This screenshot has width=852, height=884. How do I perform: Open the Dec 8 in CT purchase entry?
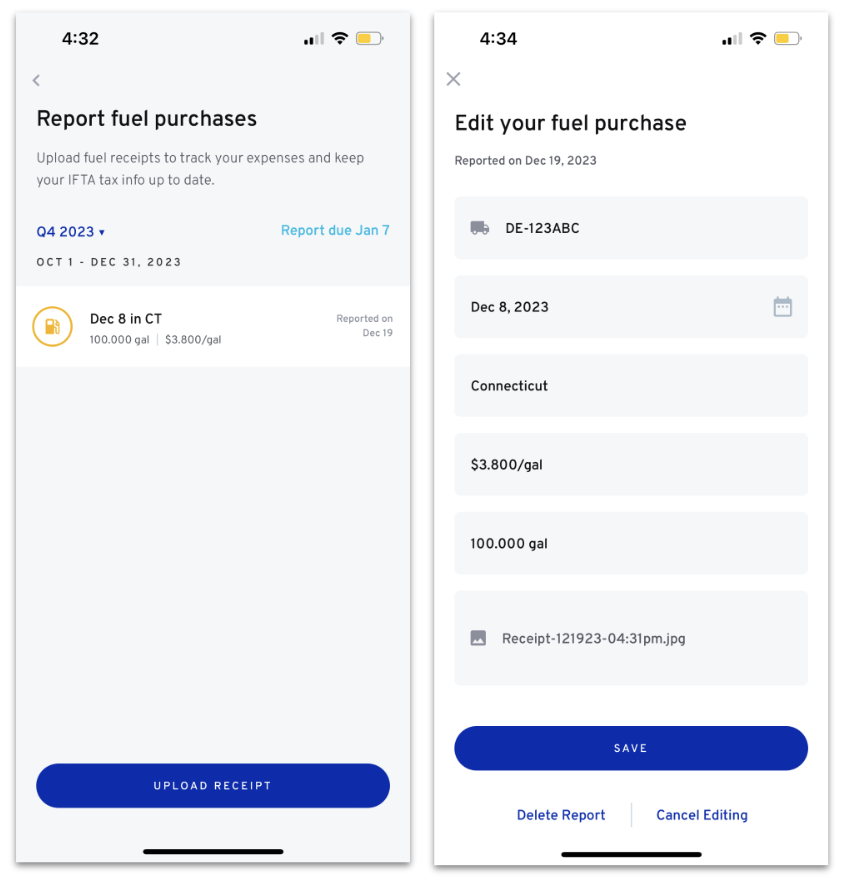click(213, 326)
